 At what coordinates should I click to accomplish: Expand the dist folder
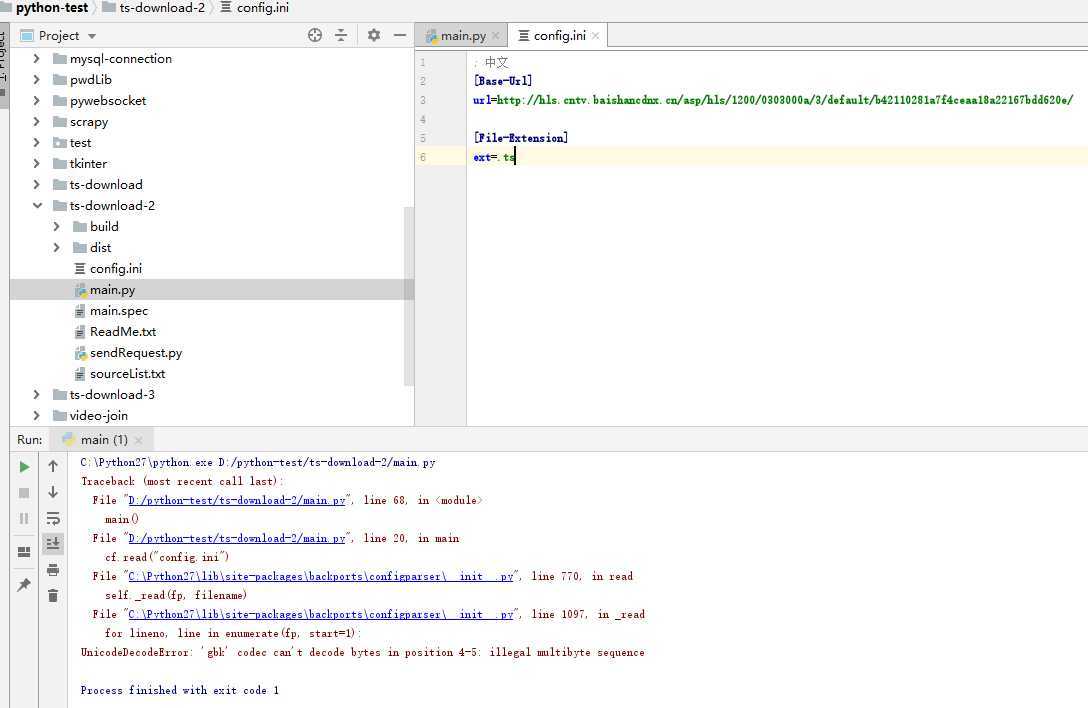(56, 247)
